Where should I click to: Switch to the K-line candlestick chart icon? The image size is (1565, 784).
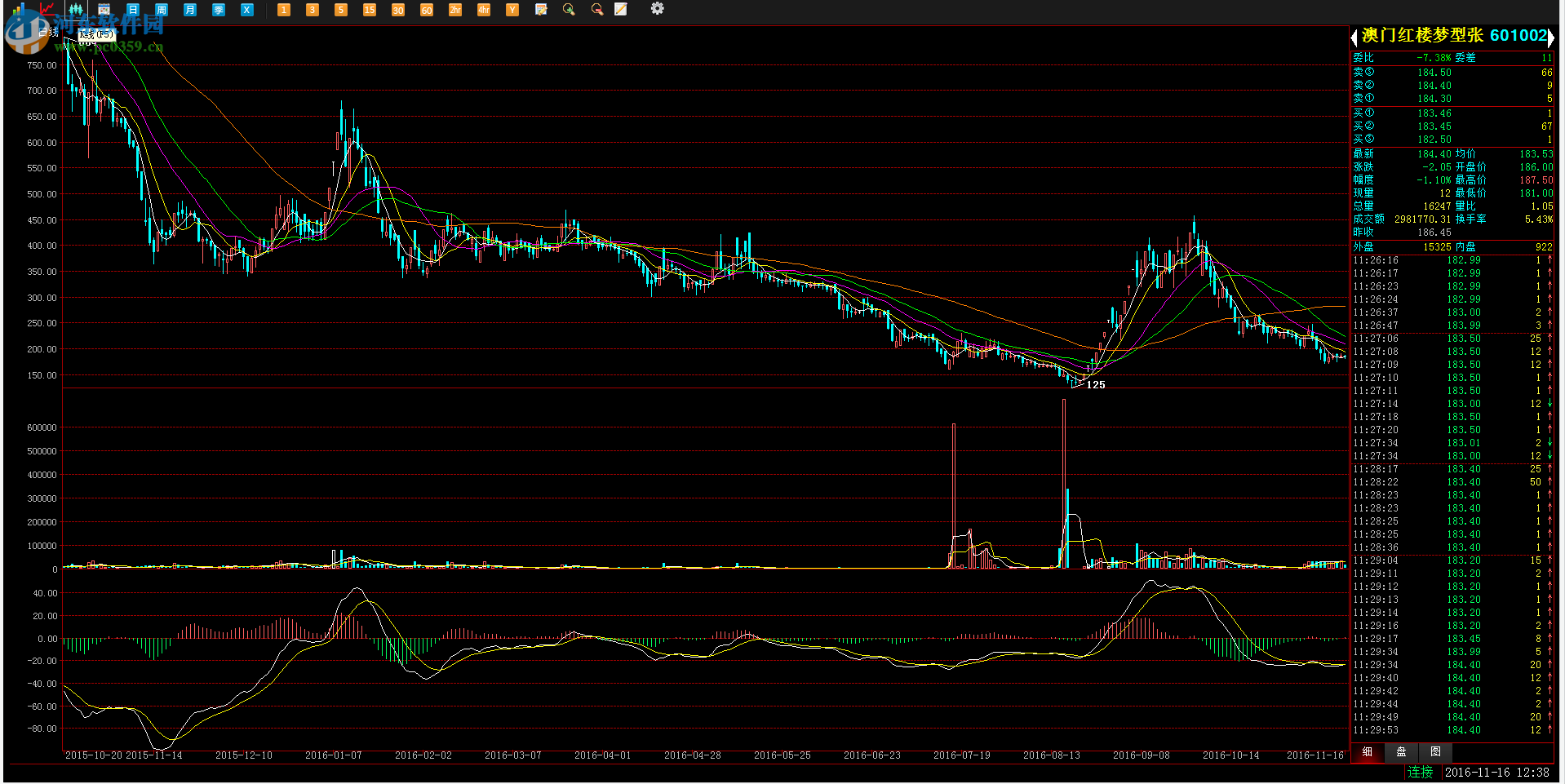click(x=76, y=10)
